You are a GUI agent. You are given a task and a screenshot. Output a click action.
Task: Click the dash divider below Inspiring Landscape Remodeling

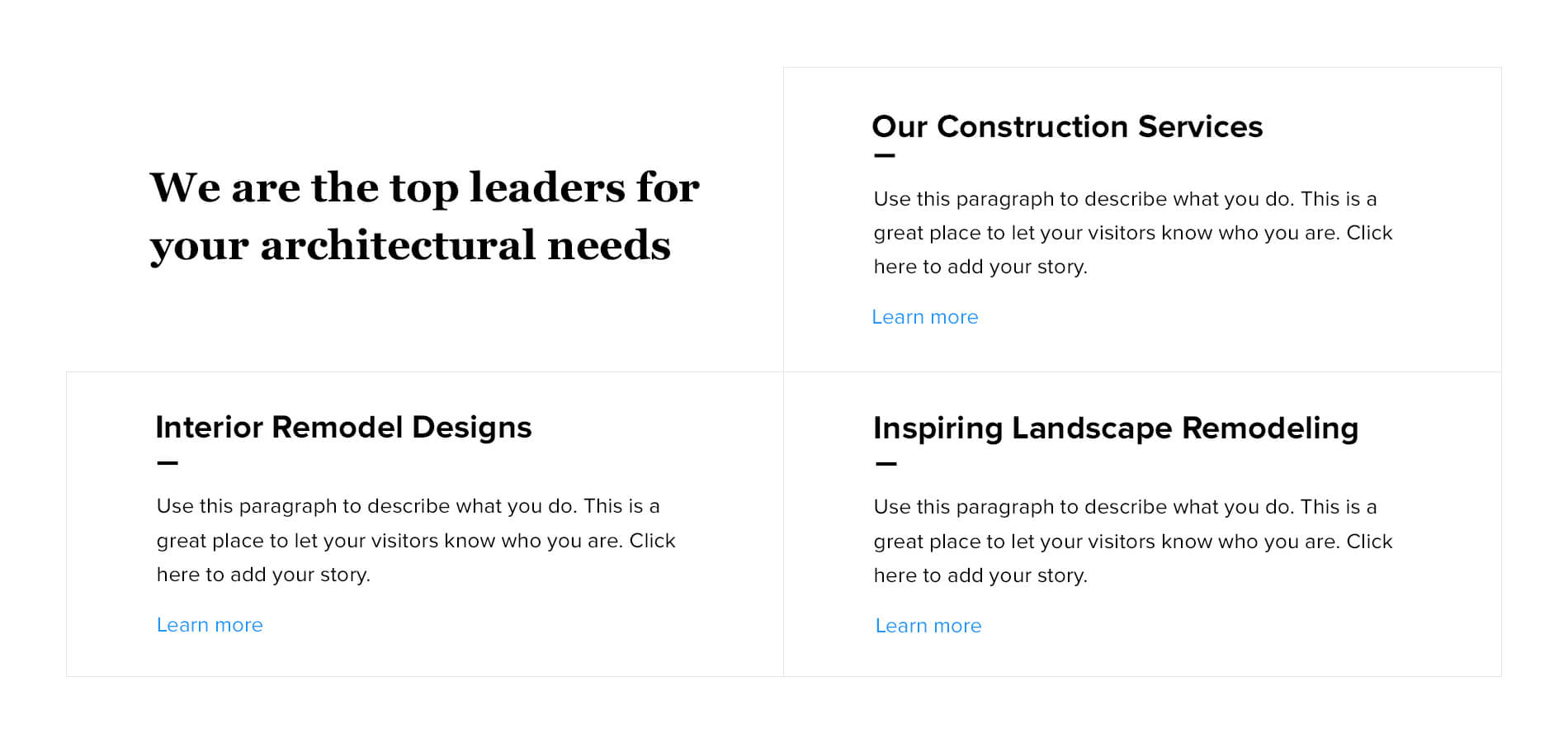885,464
